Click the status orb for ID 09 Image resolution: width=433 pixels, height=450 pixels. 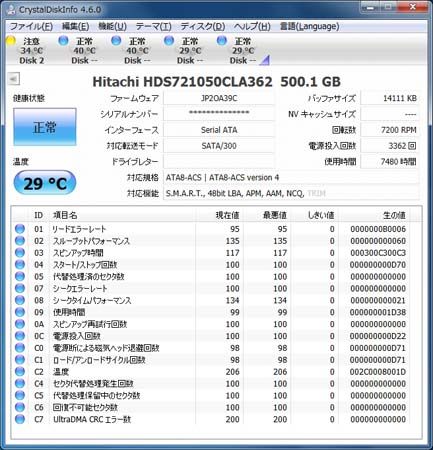tap(20, 312)
